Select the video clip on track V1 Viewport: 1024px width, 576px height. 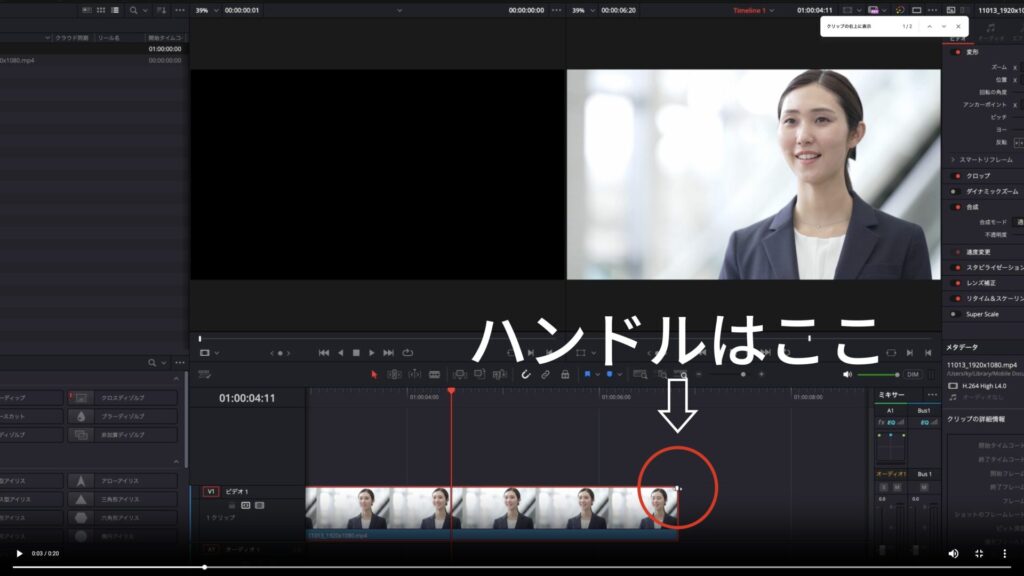click(x=492, y=513)
